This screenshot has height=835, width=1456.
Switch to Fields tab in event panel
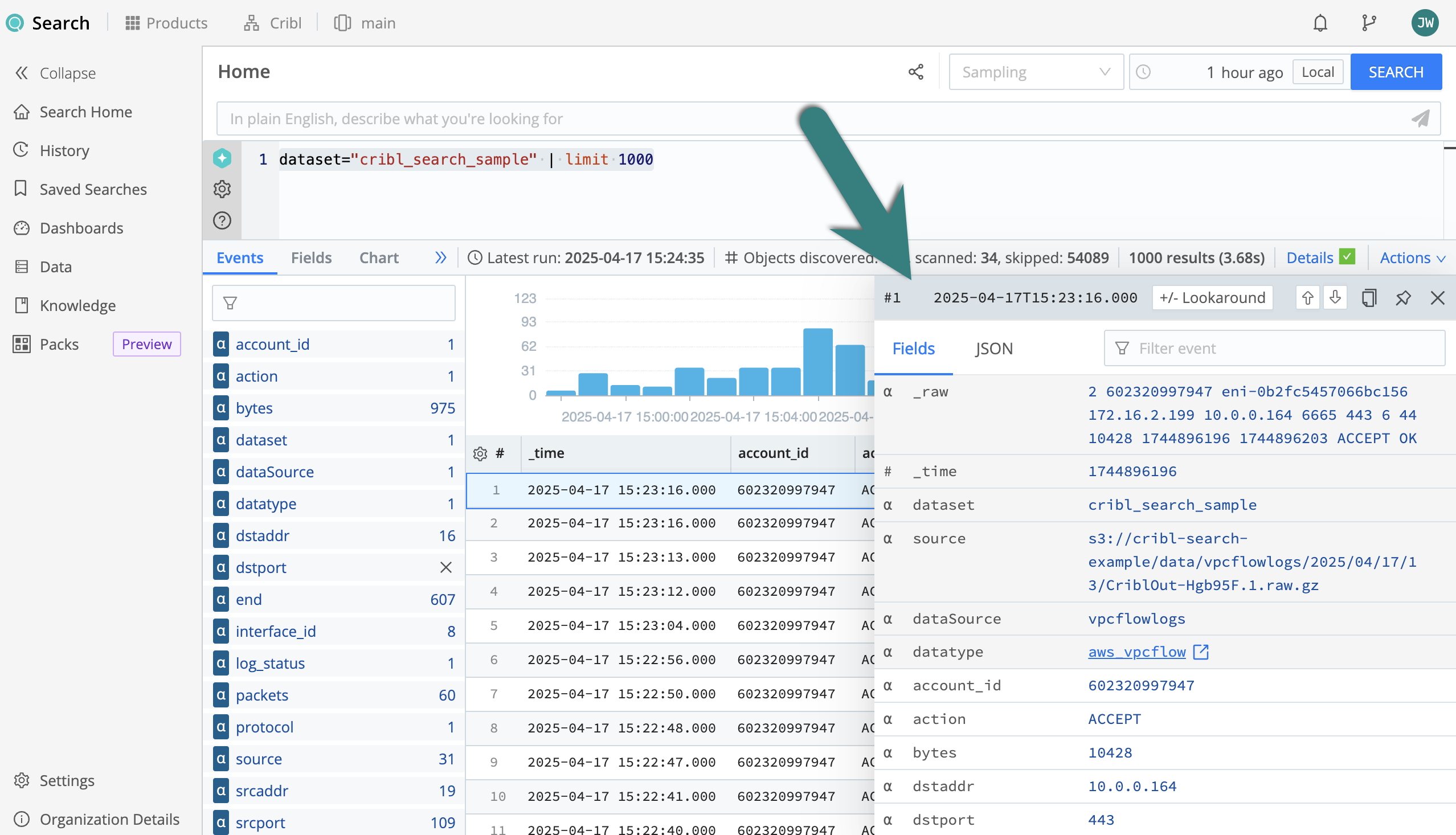point(913,349)
